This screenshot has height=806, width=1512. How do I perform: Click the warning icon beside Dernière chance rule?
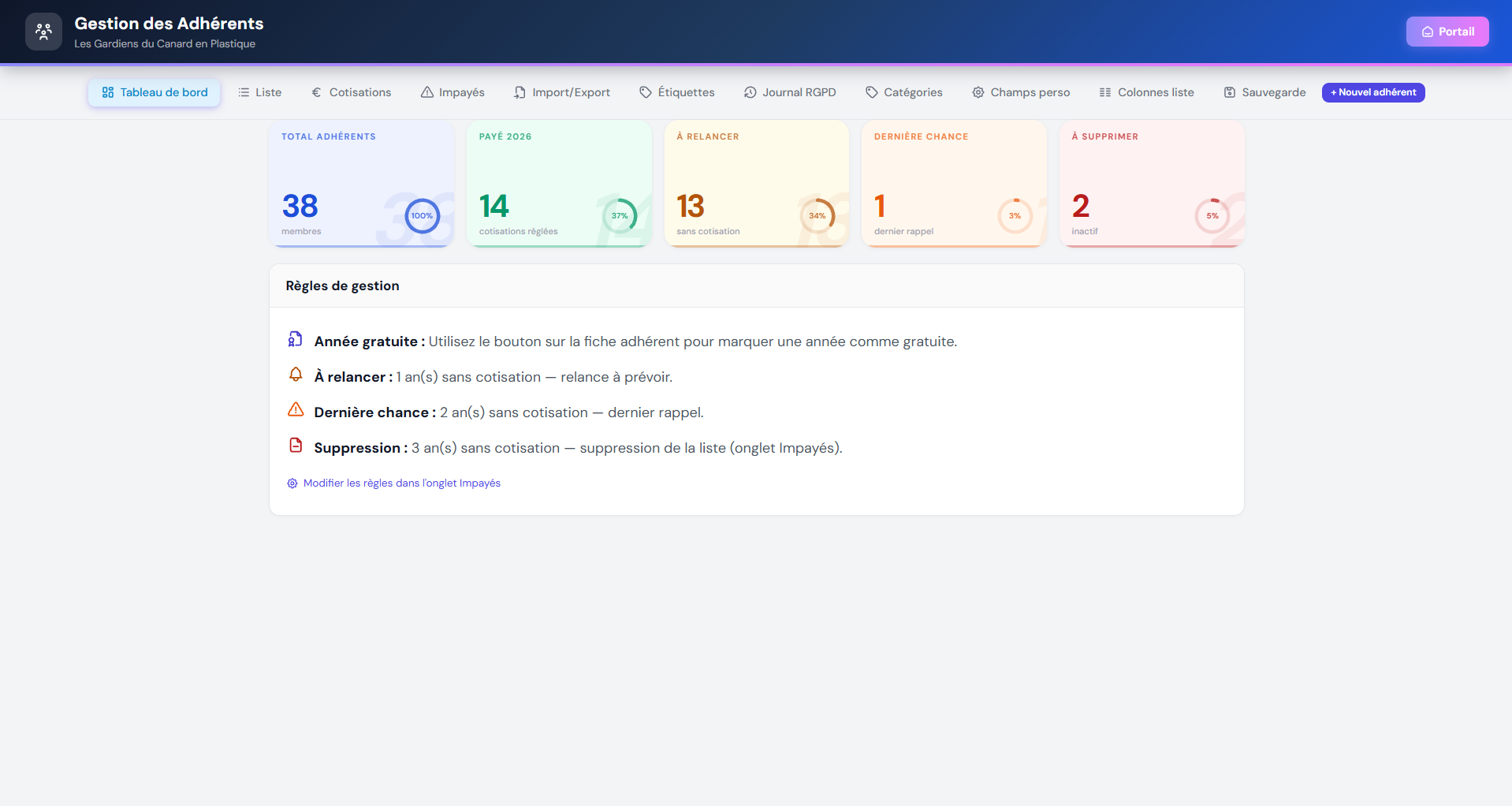(296, 410)
